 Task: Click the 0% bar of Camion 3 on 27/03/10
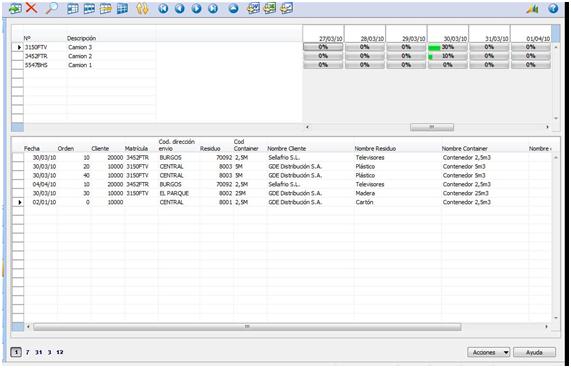[323, 47]
